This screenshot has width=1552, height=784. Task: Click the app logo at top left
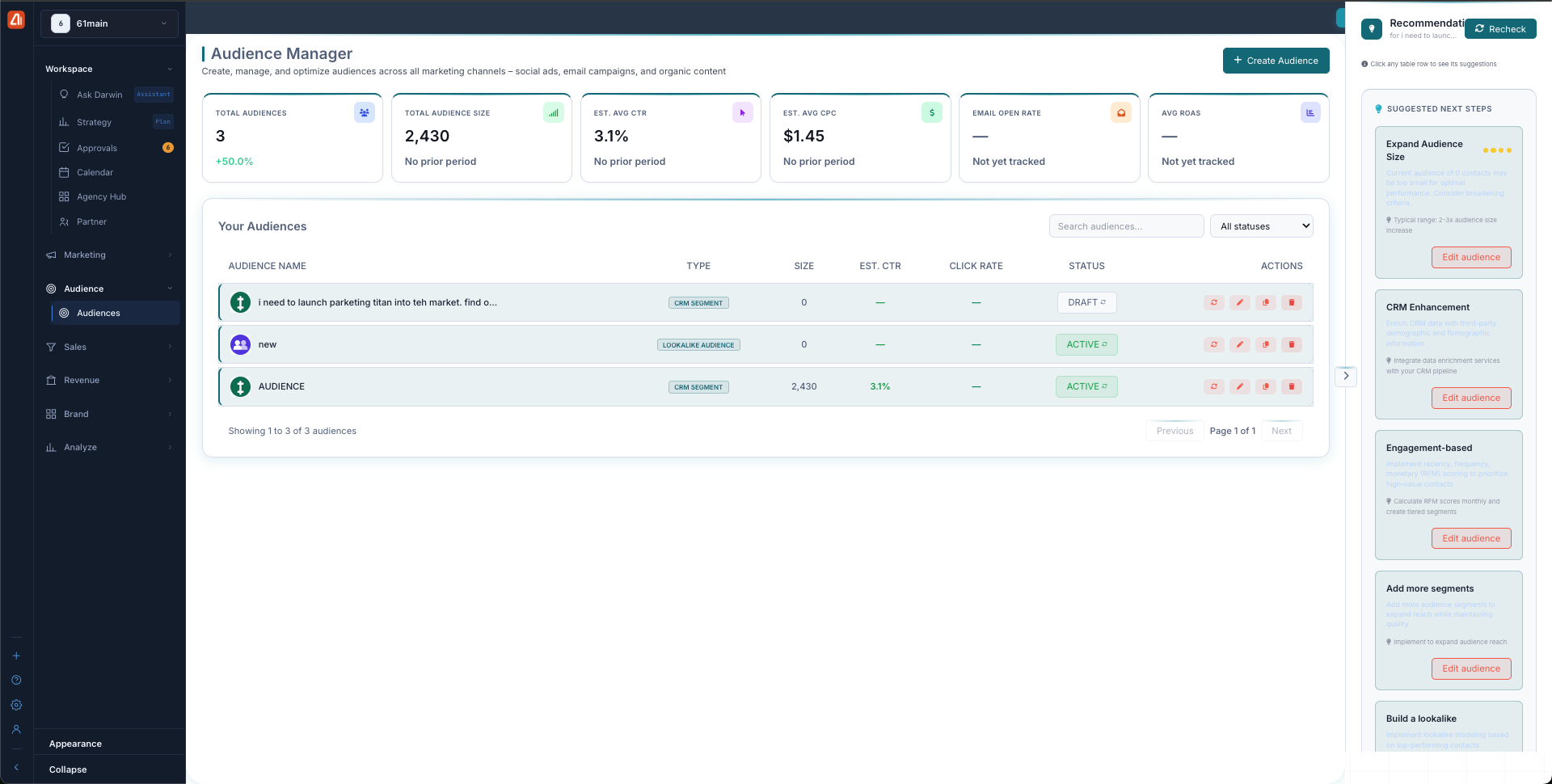coord(16,20)
